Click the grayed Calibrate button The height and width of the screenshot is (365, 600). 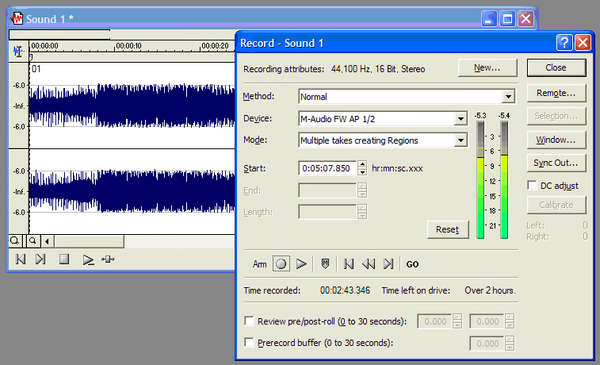pos(556,205)
